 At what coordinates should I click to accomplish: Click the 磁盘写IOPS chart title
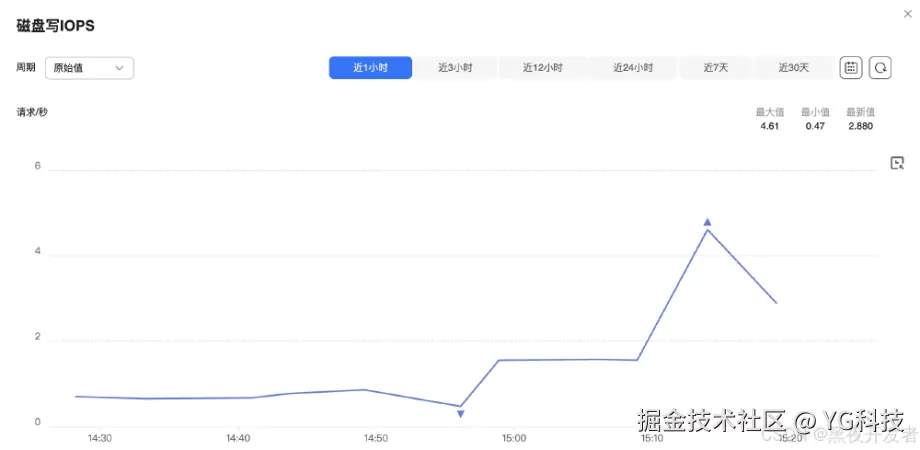55,25
